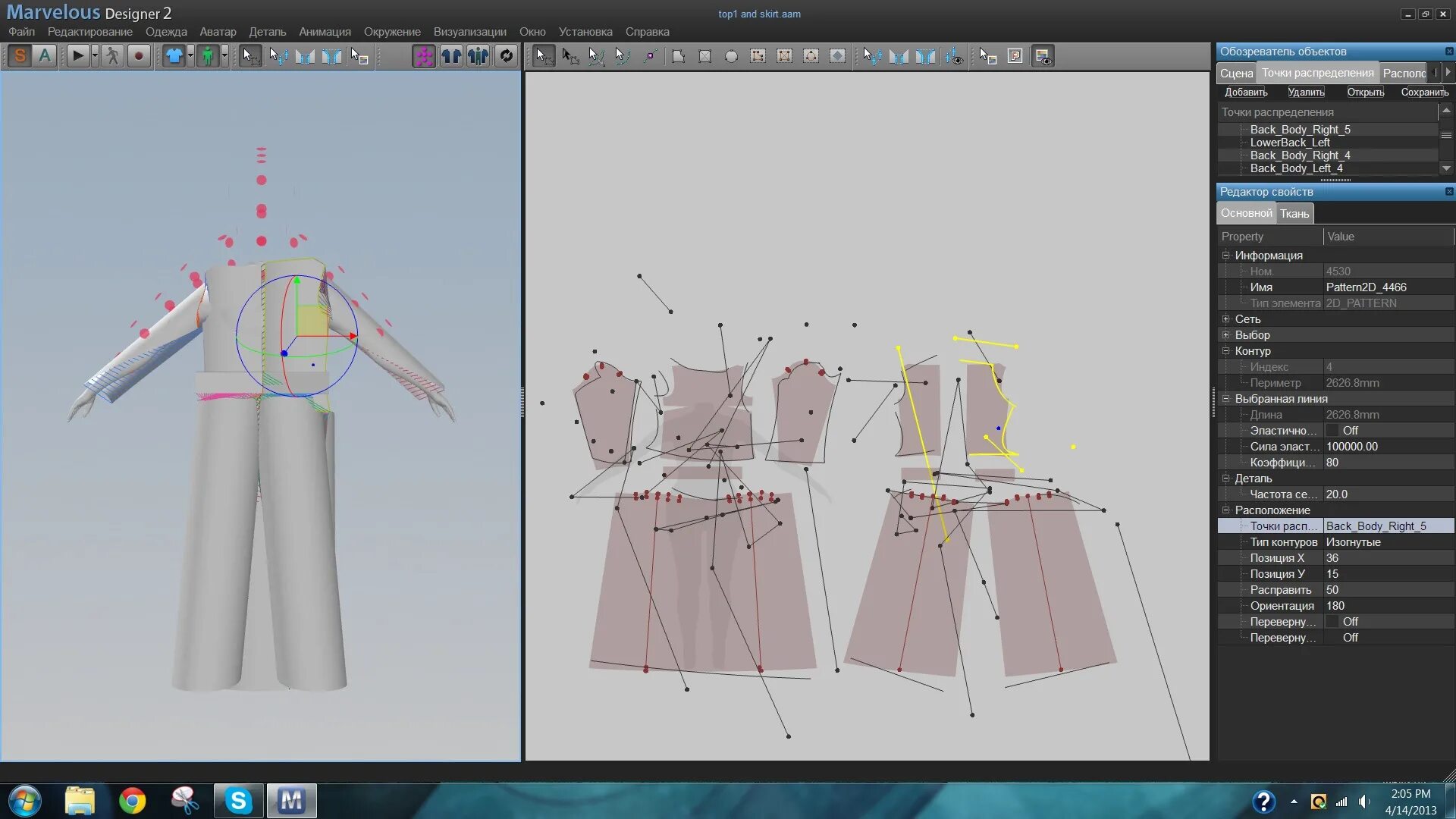1456x819 pixels.
Task: Expand the Выбор property group
Action: 1225,335
